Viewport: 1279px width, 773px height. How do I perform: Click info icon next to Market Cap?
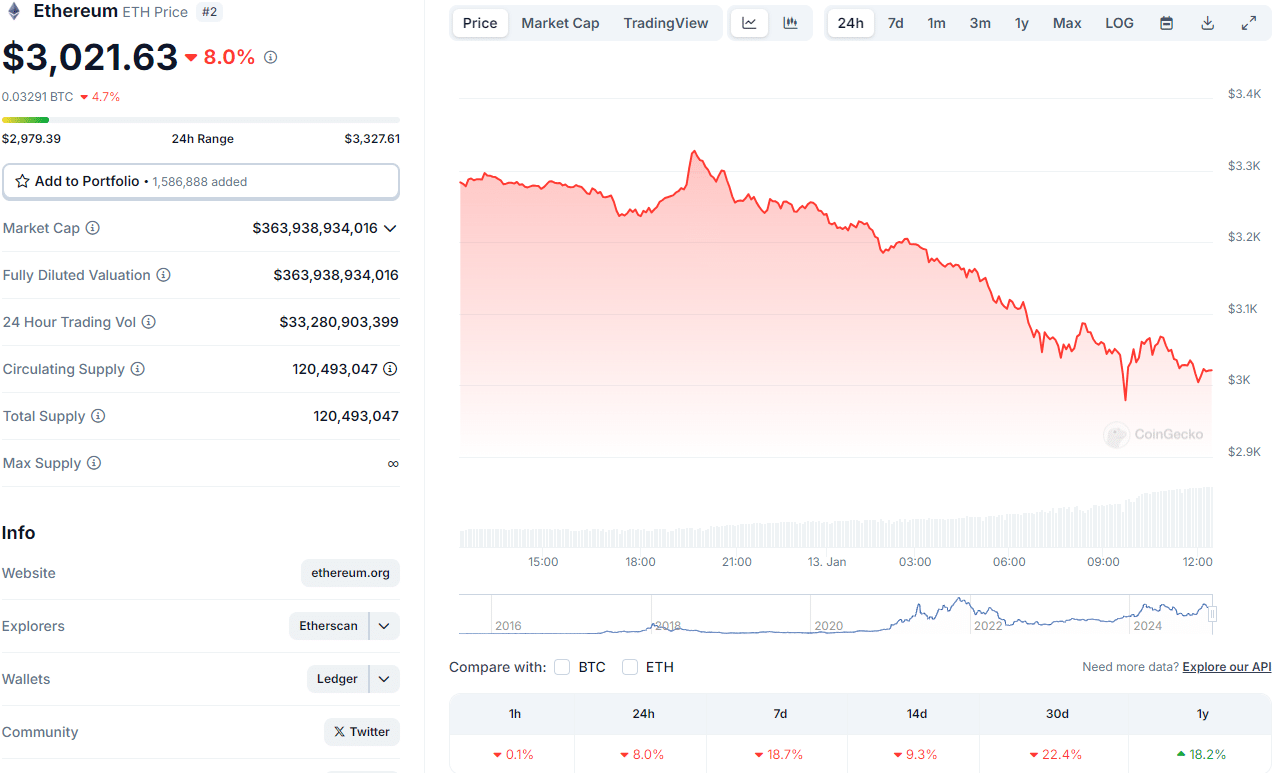click(x=93, y=228)
